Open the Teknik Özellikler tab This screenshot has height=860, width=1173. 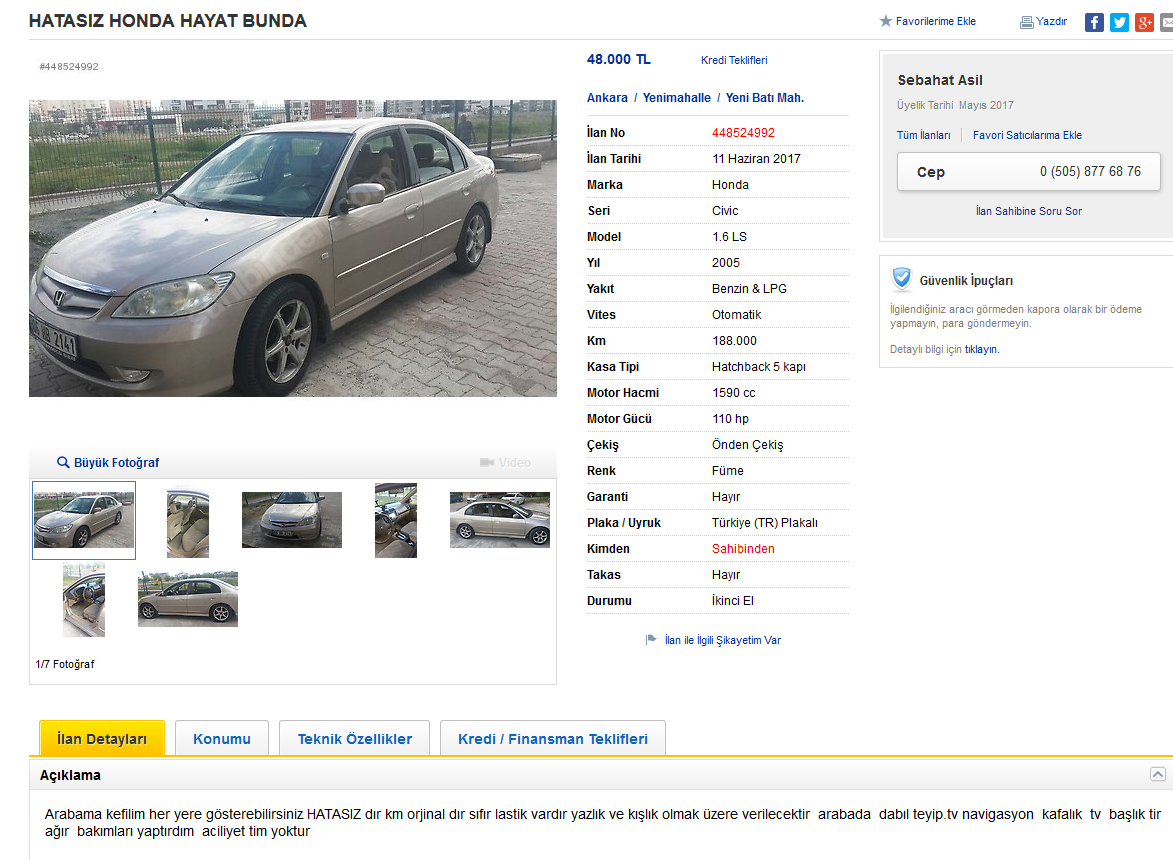355,739
